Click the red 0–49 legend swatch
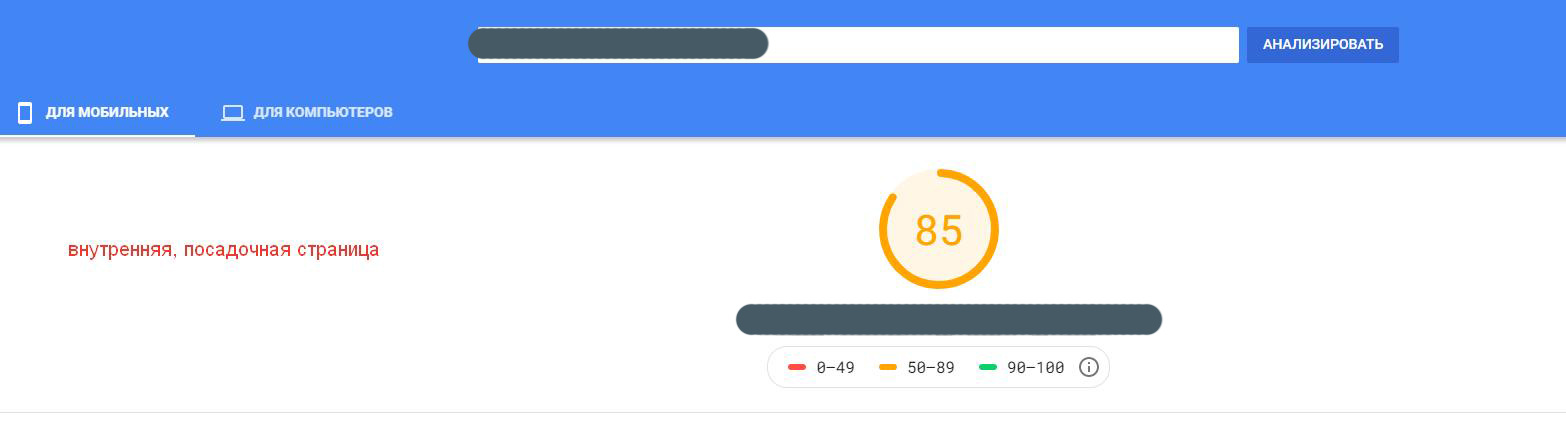Image resolution: width=1566 pixels, height=435 pixels. (797, 368)
